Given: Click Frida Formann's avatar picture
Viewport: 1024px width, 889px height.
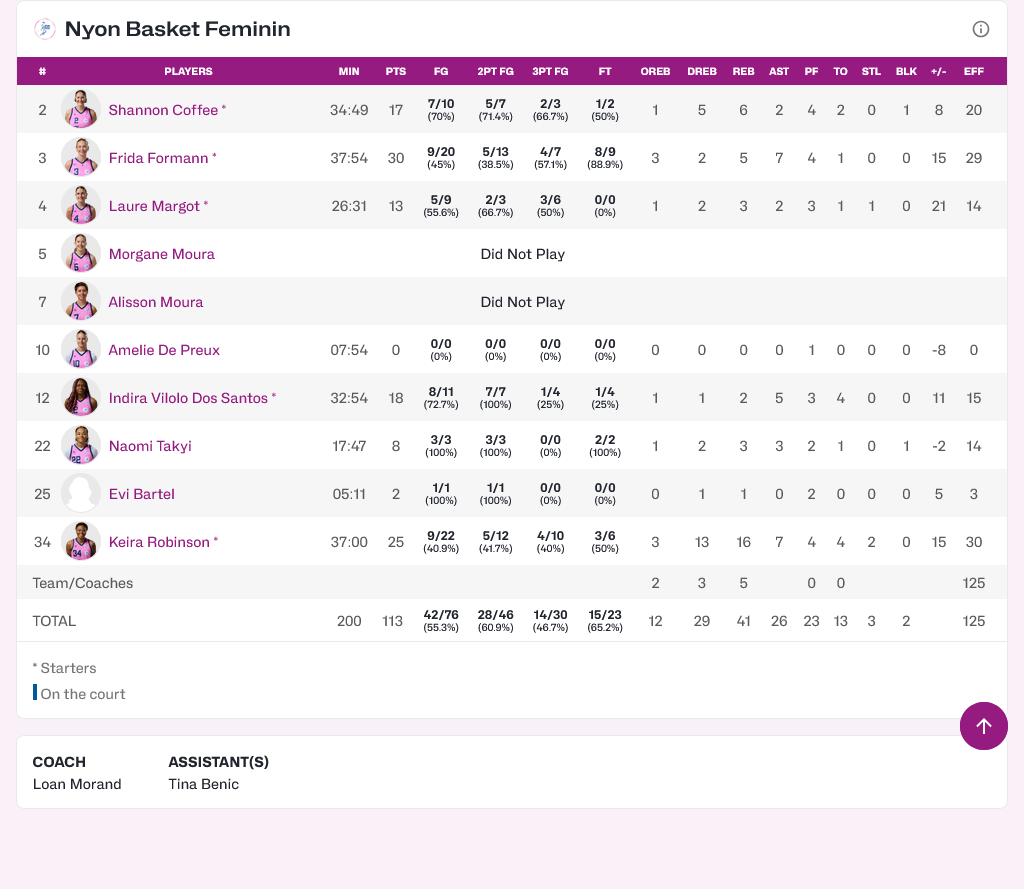Looking at the screenshot, I should tap(81, 158).
